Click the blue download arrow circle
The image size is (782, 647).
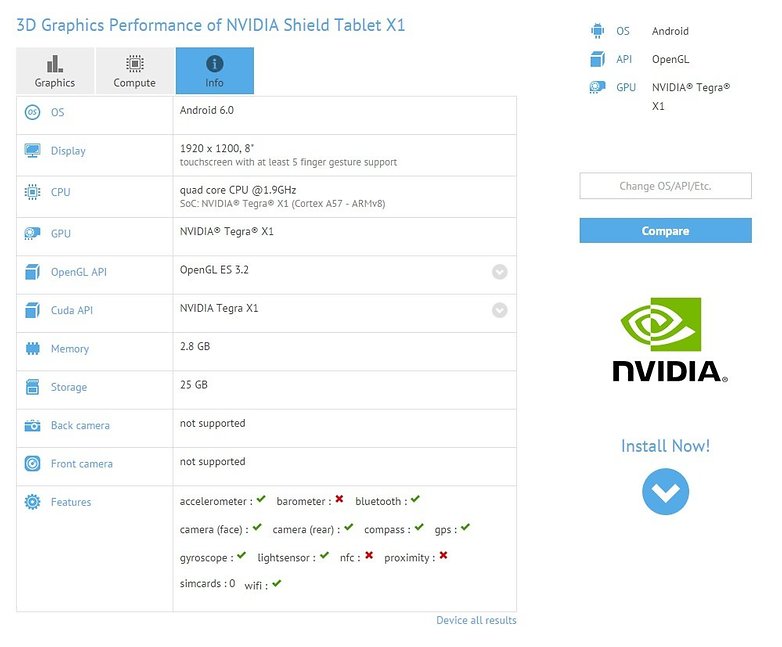[666, 491]
